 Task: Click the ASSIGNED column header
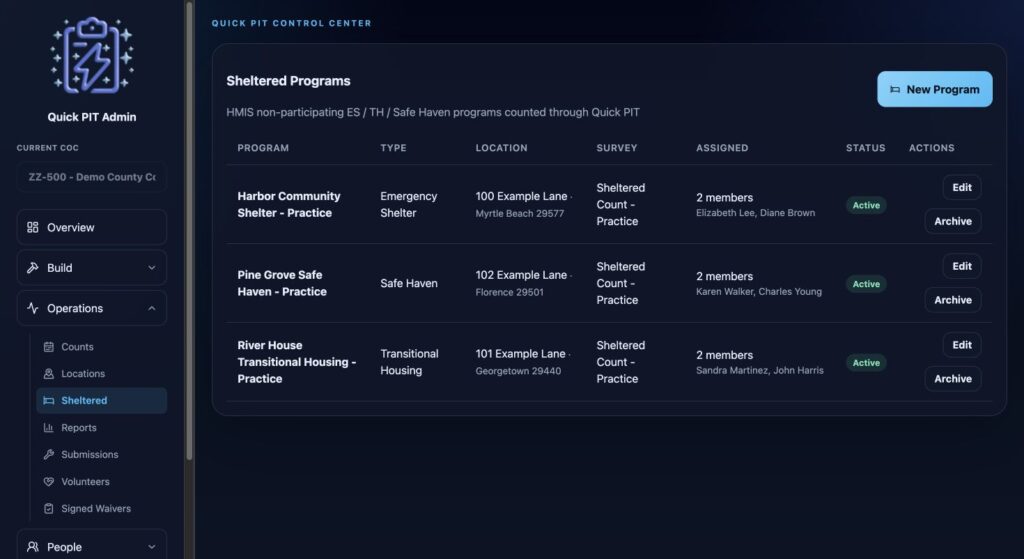(x=722, y=148)
